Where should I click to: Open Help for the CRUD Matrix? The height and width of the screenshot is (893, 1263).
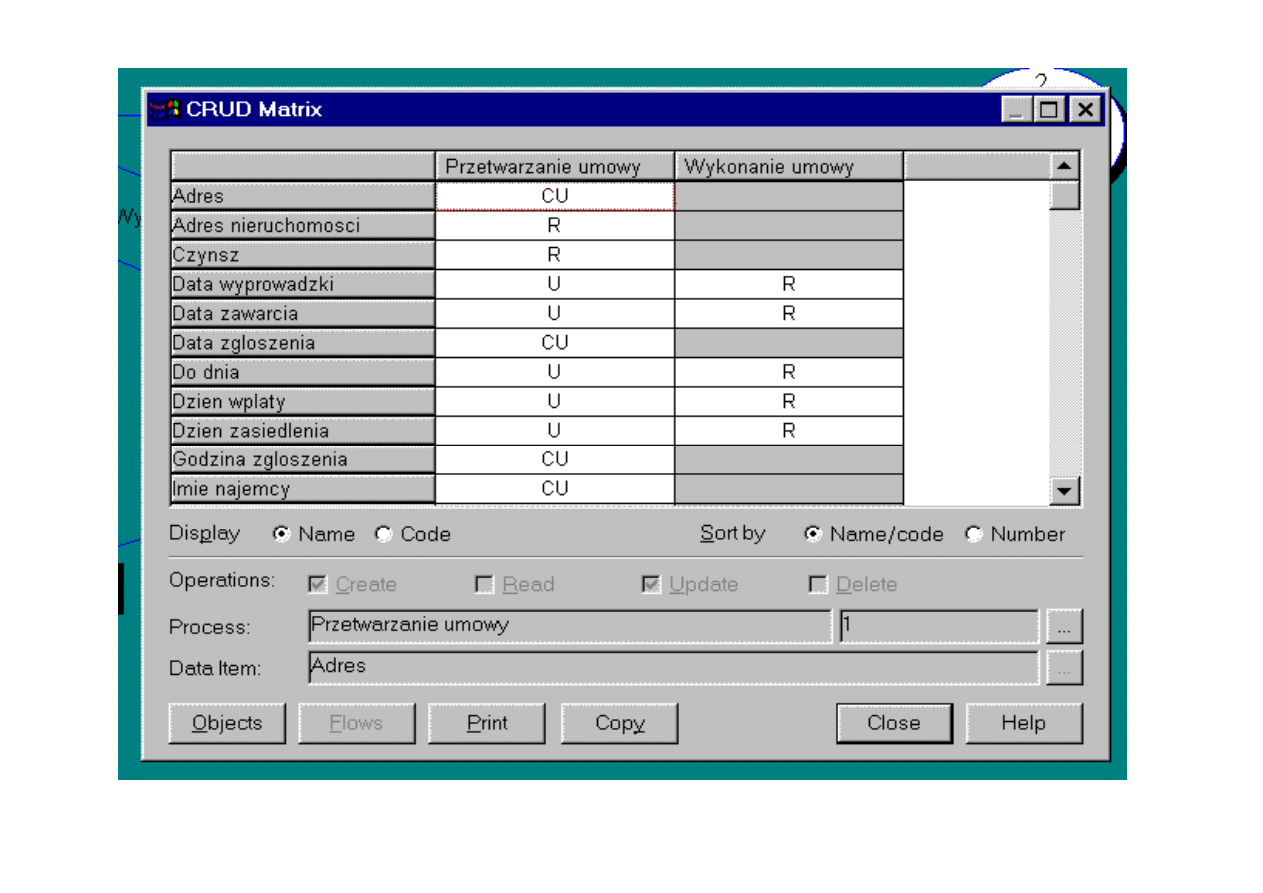tap(1023, 724)
